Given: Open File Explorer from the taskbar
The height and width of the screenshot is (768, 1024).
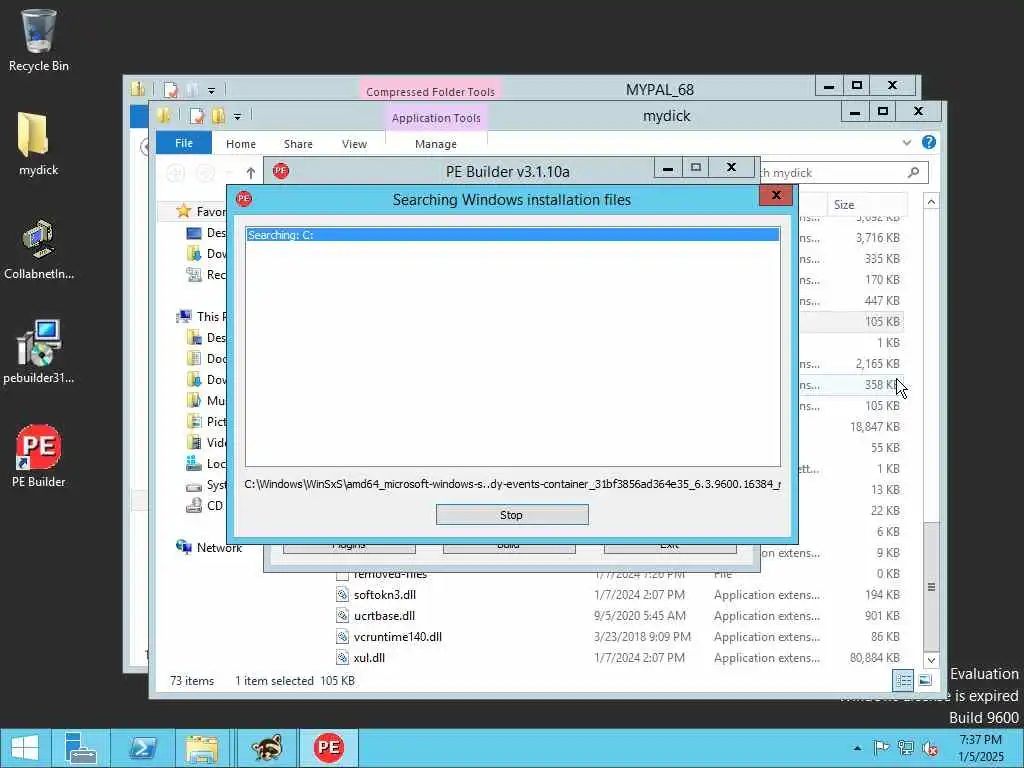Looking at the screenshot, I should click(202, 748).
